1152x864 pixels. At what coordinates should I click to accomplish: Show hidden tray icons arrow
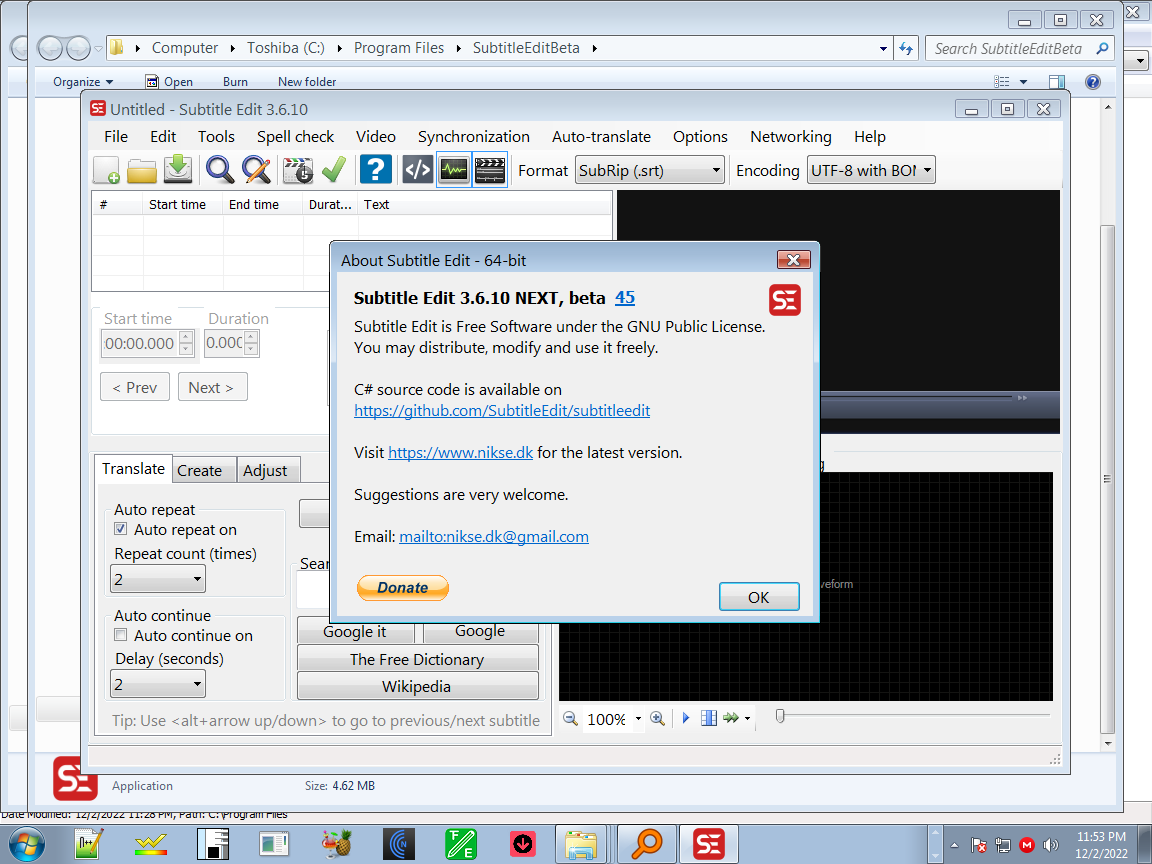pos(954,846)
